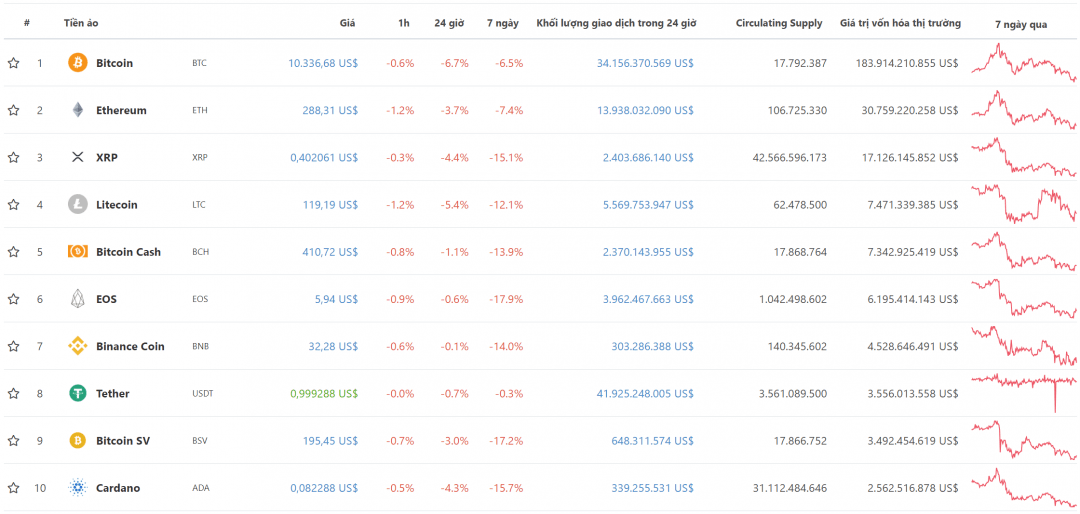Sort by the 7 ngày column header

coord(501,23)
